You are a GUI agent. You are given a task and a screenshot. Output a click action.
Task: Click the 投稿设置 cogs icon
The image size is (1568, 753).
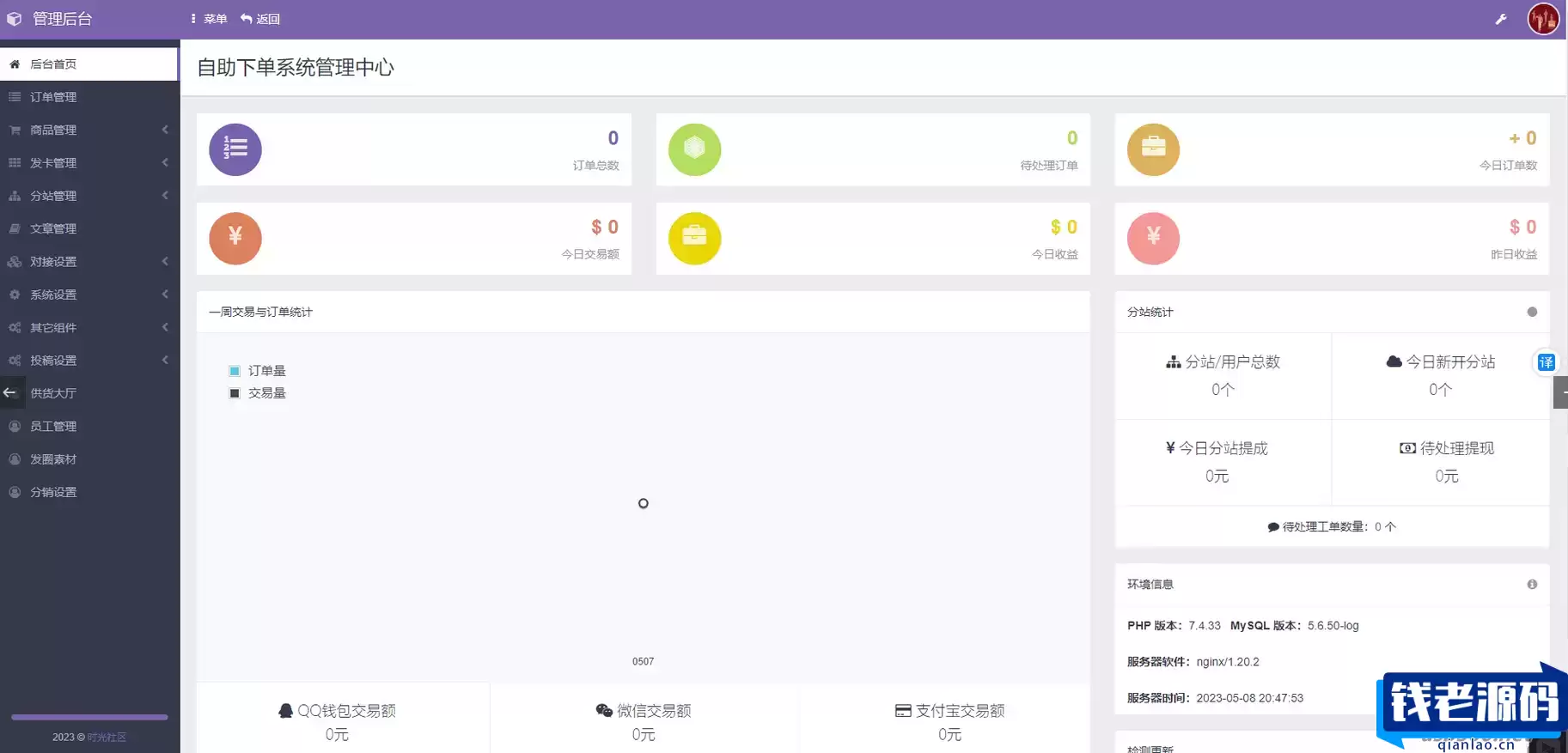[x=15, y=360]
